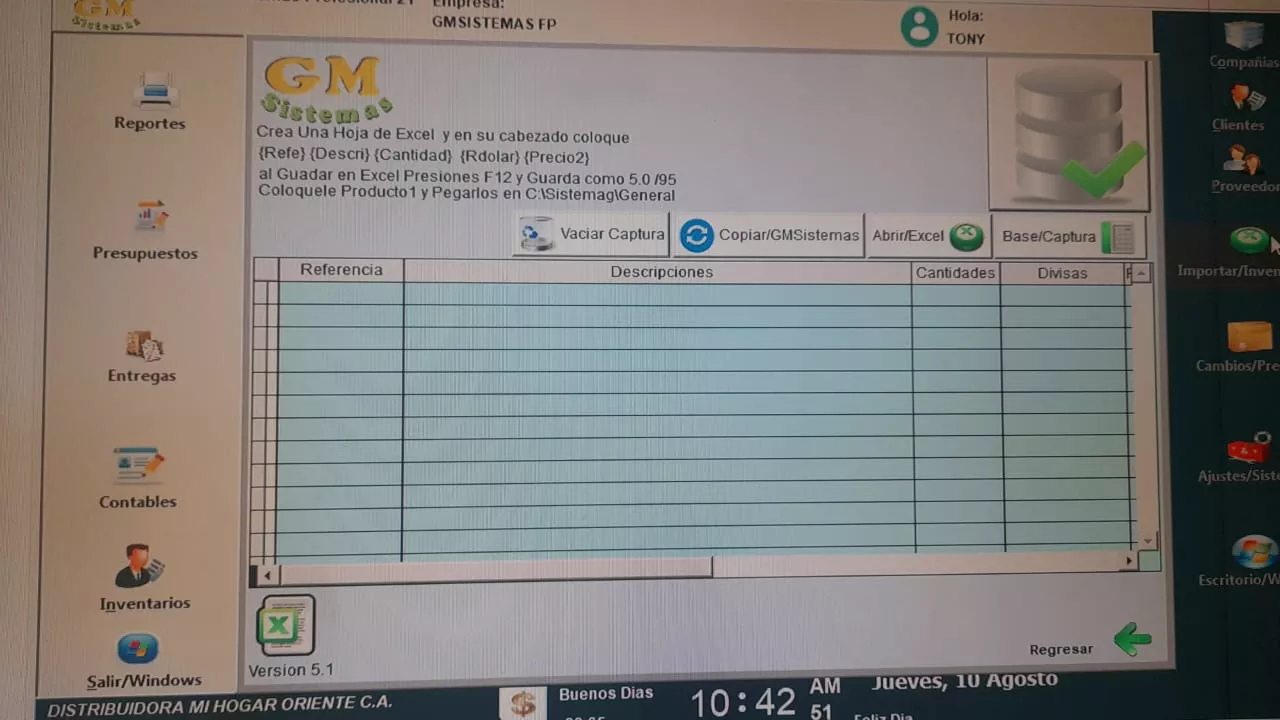Viewport: 1280px width, 720px height.
Task: Click the Abrir/Excel button
Action: click(928, 237)
